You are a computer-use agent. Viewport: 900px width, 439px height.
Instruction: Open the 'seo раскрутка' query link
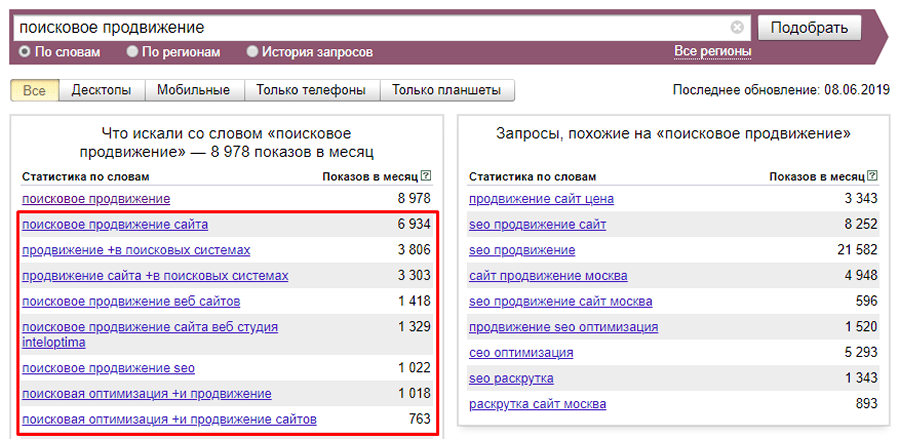point(511,378)
